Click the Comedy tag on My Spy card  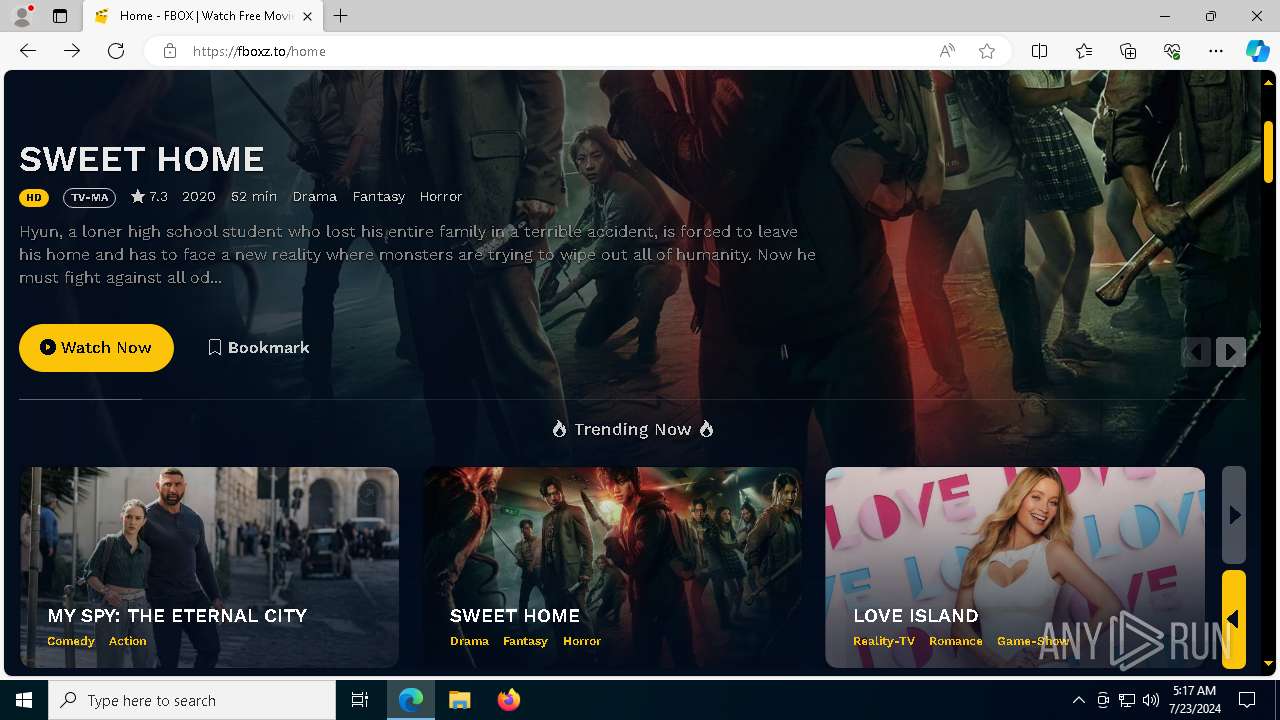coord(71,641)
